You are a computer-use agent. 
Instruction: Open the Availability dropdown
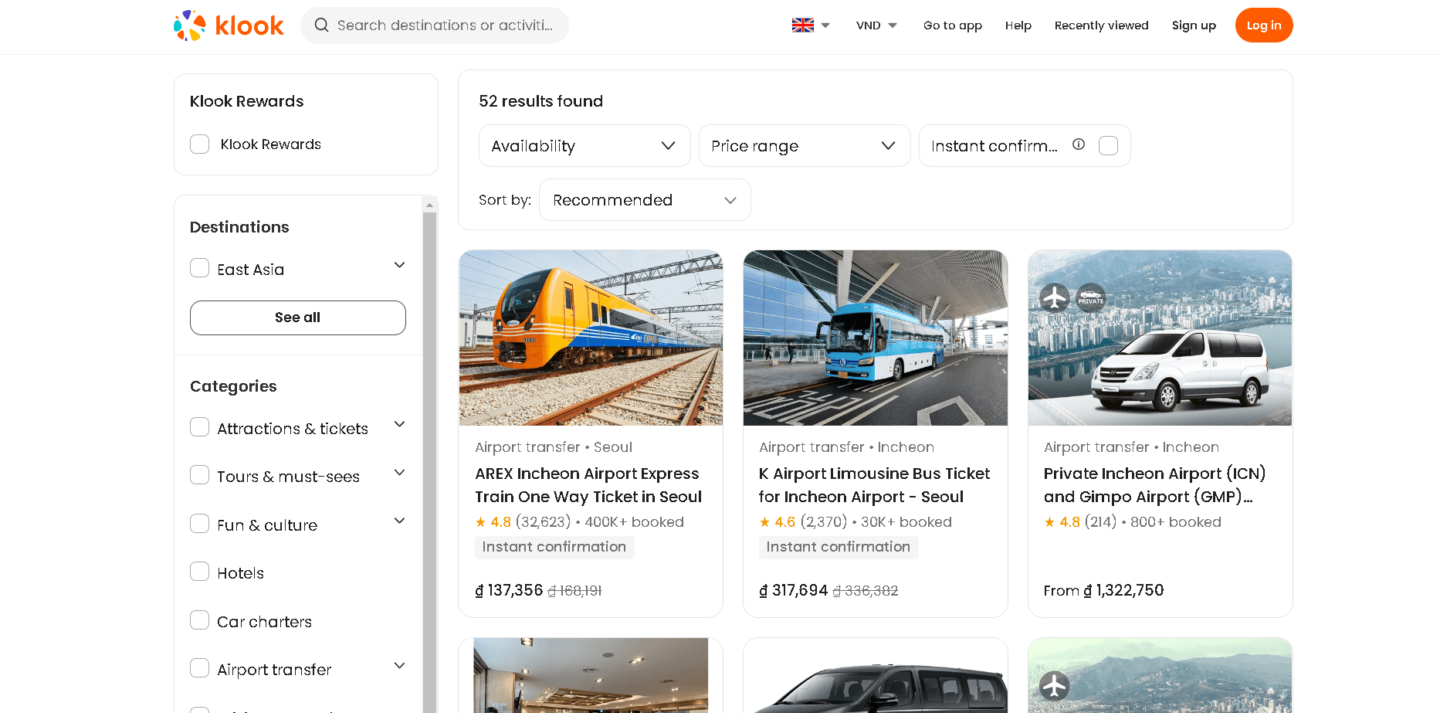tap(584, 145)
